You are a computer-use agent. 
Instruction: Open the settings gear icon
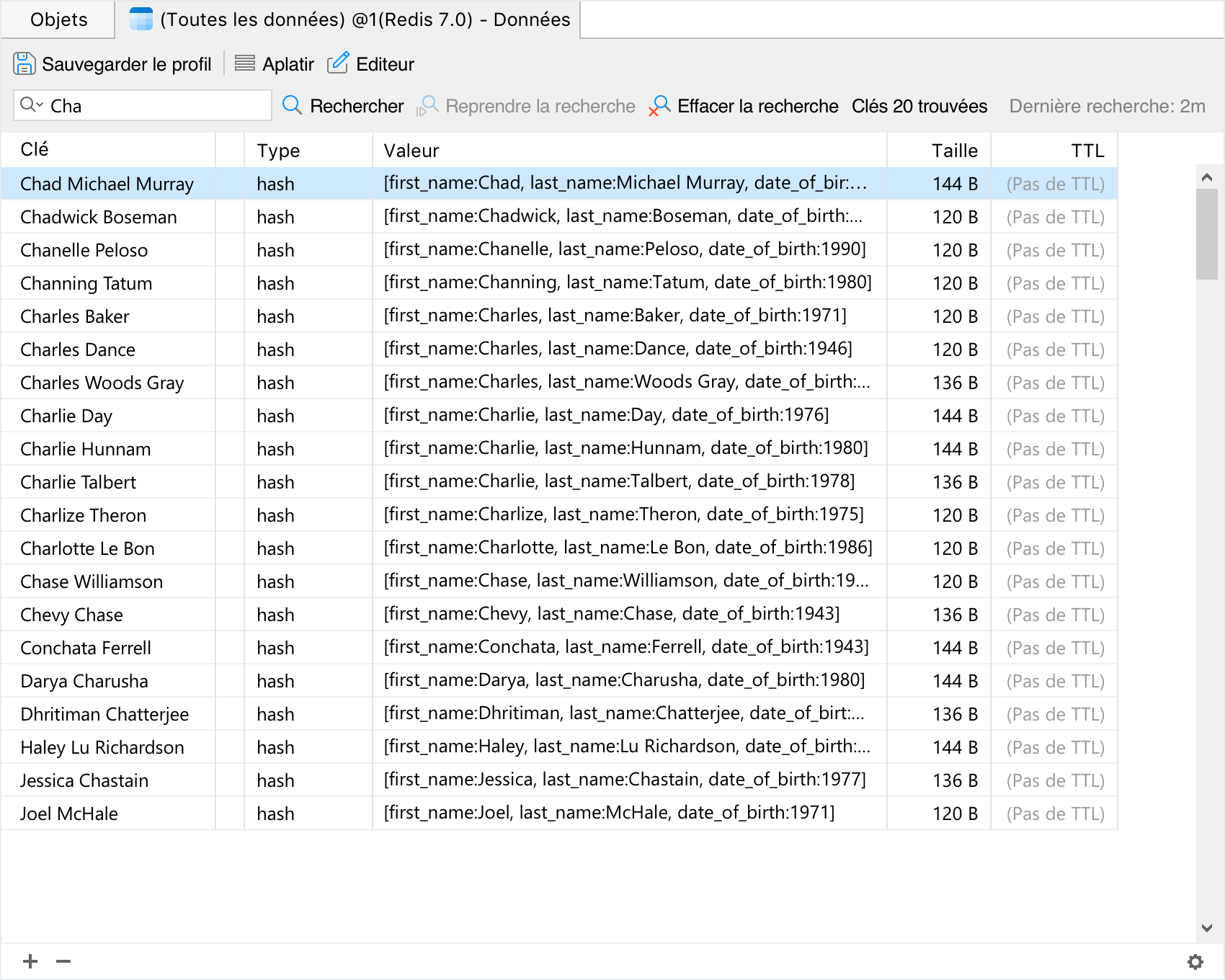[x=1195, y=962]
